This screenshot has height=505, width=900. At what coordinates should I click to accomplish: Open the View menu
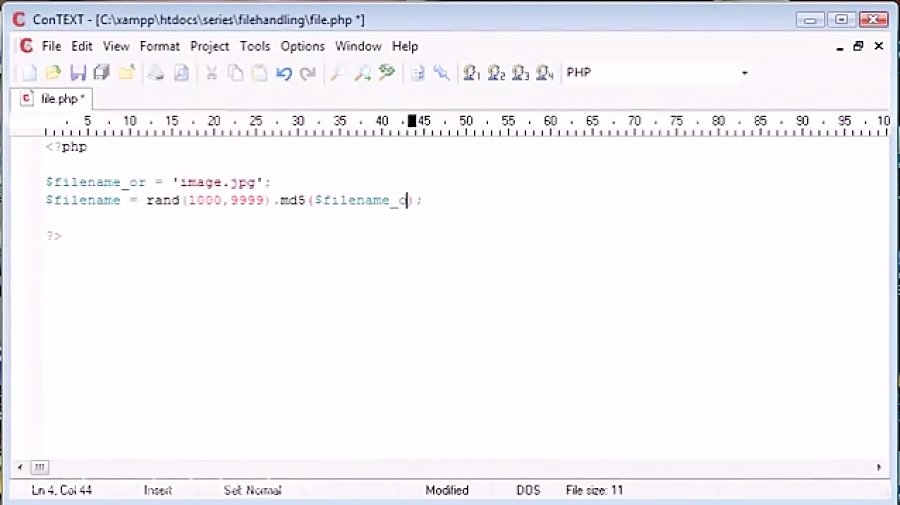(x=116, y=46)
